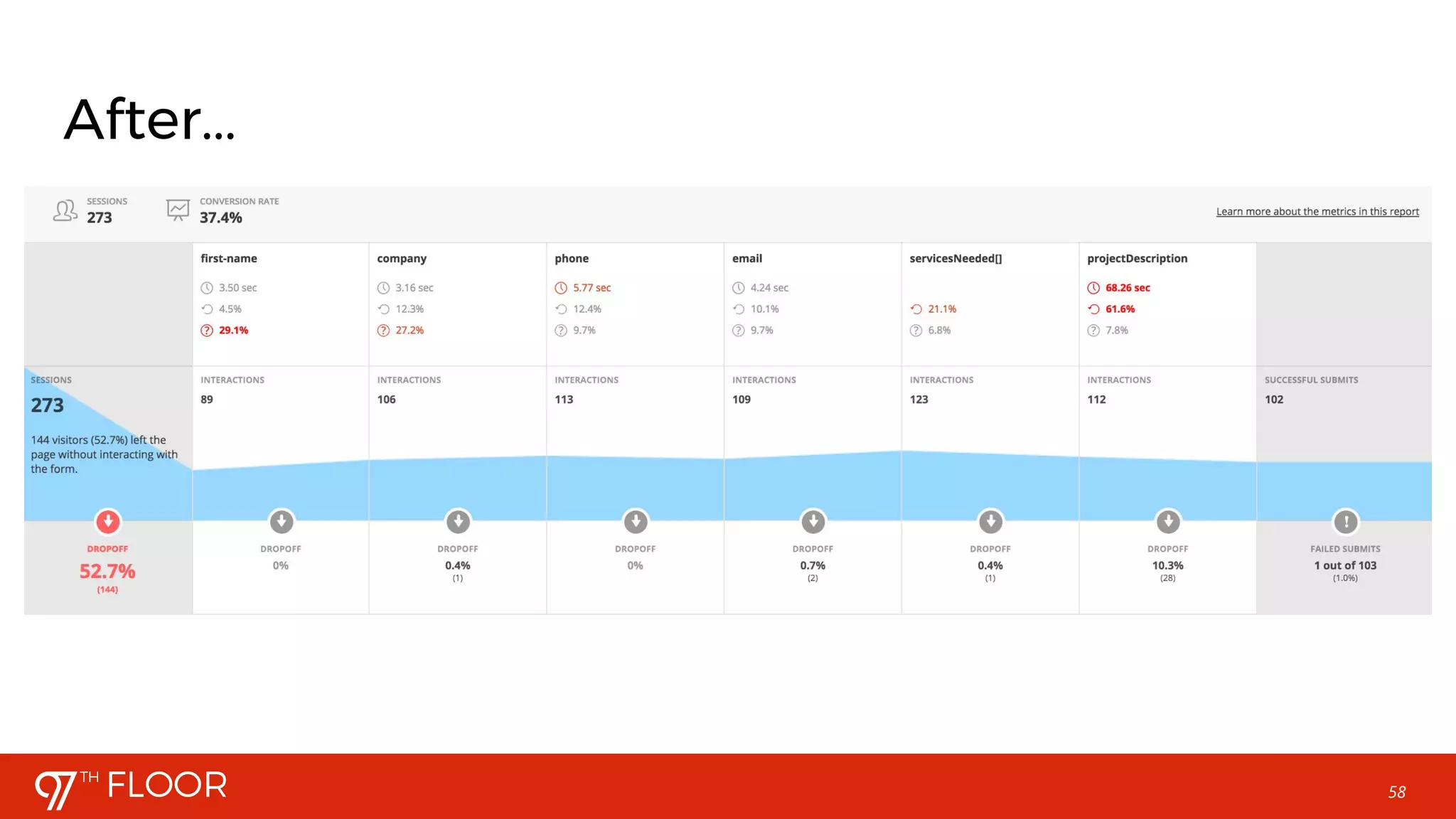This screenshot has width=1456, height=819.
Task: Click the failed submits exclamation icon
Action: click(1346, 522)
